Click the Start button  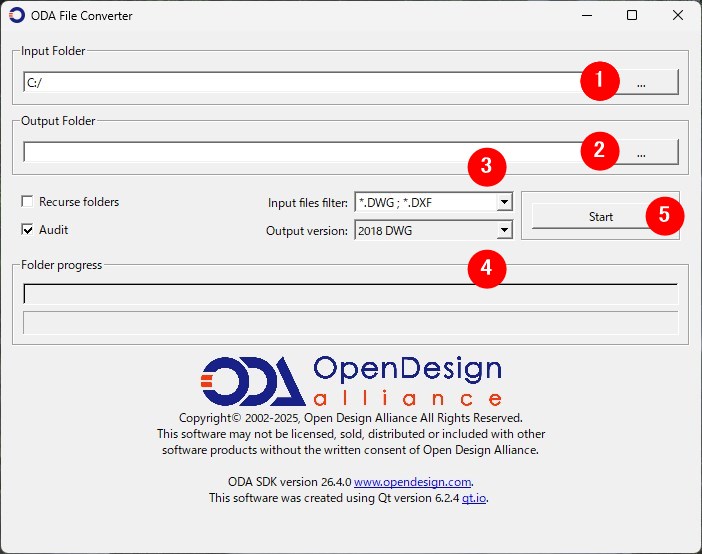(x=600, y=216)
